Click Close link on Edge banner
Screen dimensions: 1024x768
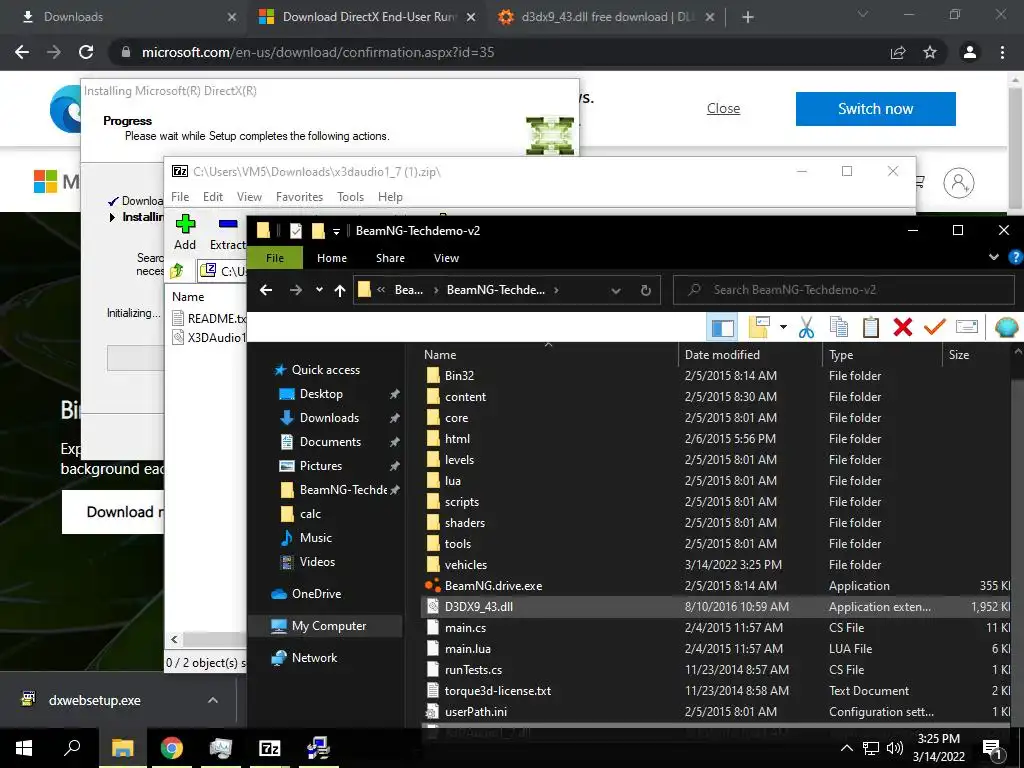point(723,108)
